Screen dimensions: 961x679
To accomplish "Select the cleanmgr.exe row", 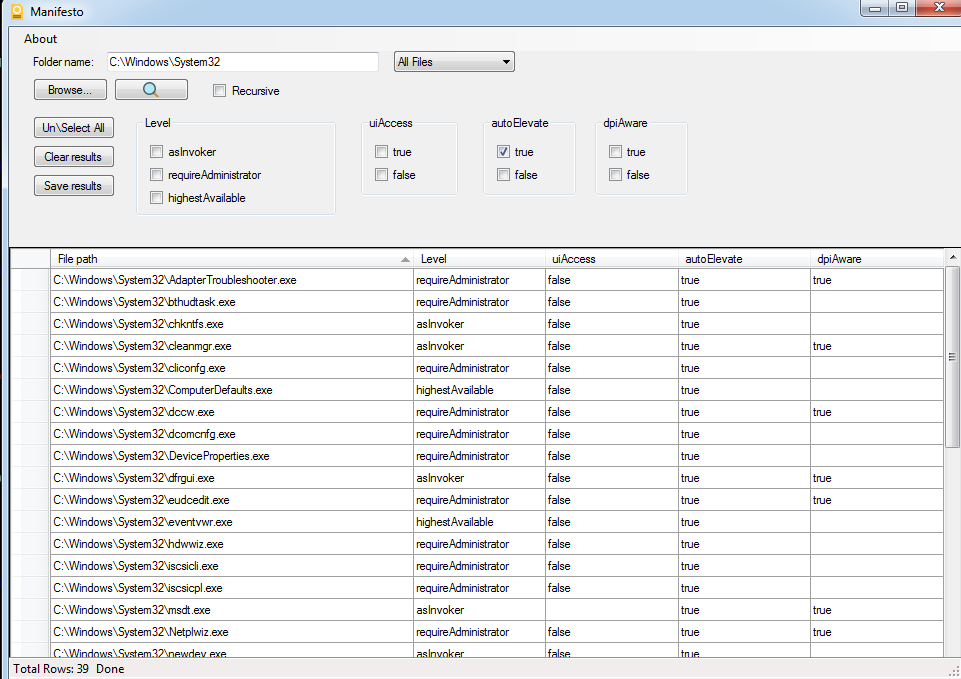I will pos(232,346).
